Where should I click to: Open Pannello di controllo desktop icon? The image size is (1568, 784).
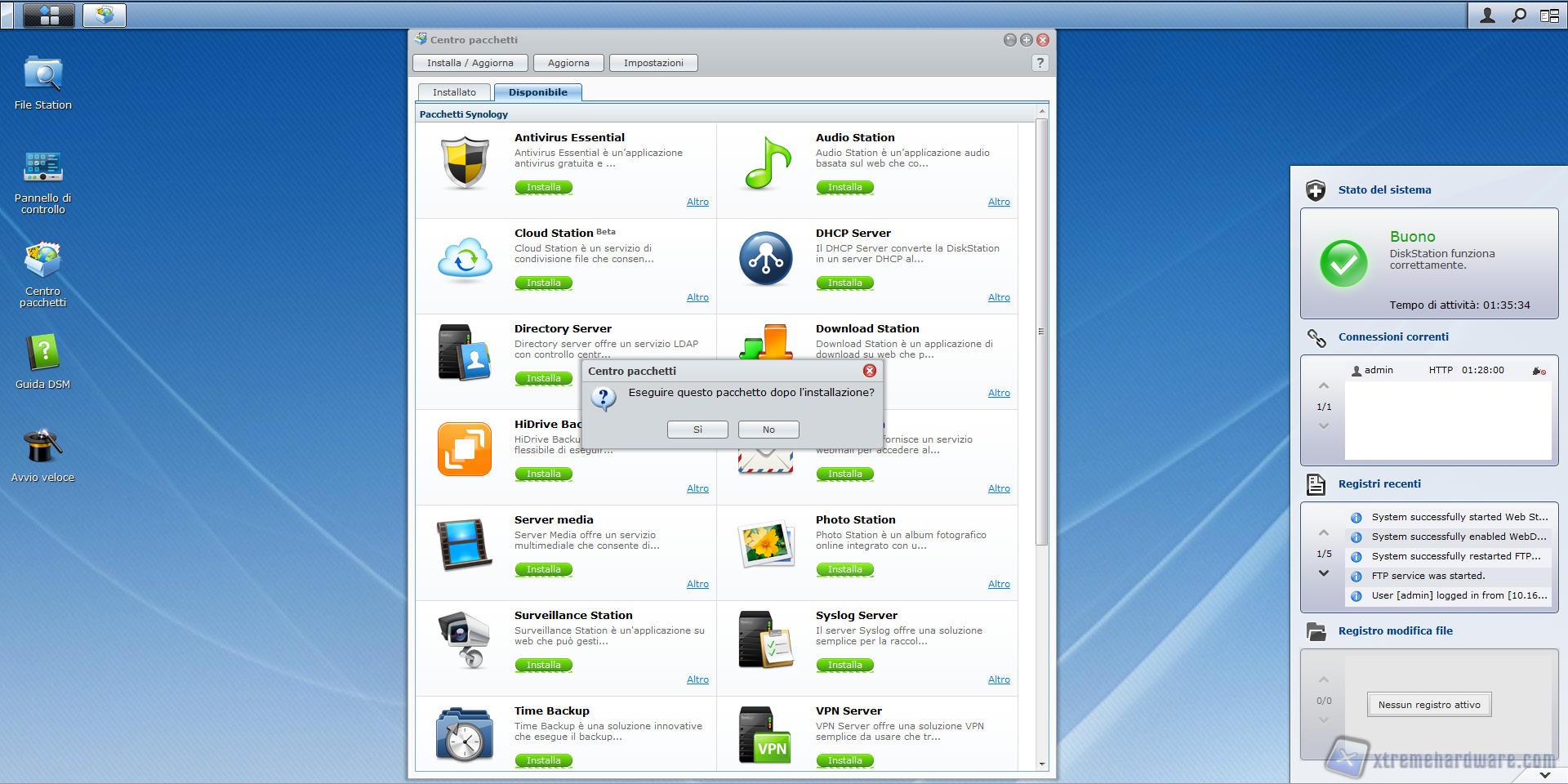42,168
